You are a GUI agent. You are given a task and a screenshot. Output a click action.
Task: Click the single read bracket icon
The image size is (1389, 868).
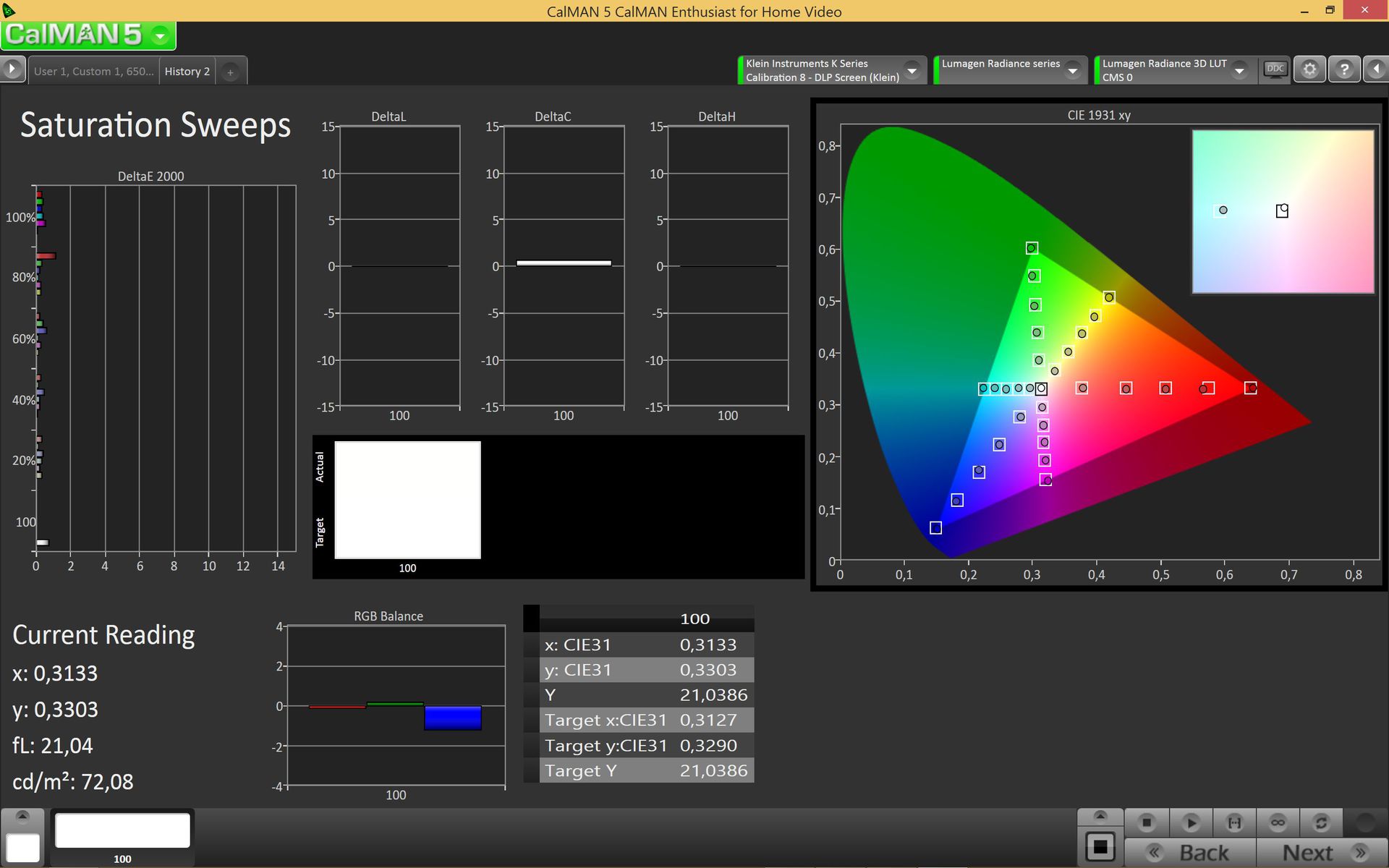(x=1234, y=823)
